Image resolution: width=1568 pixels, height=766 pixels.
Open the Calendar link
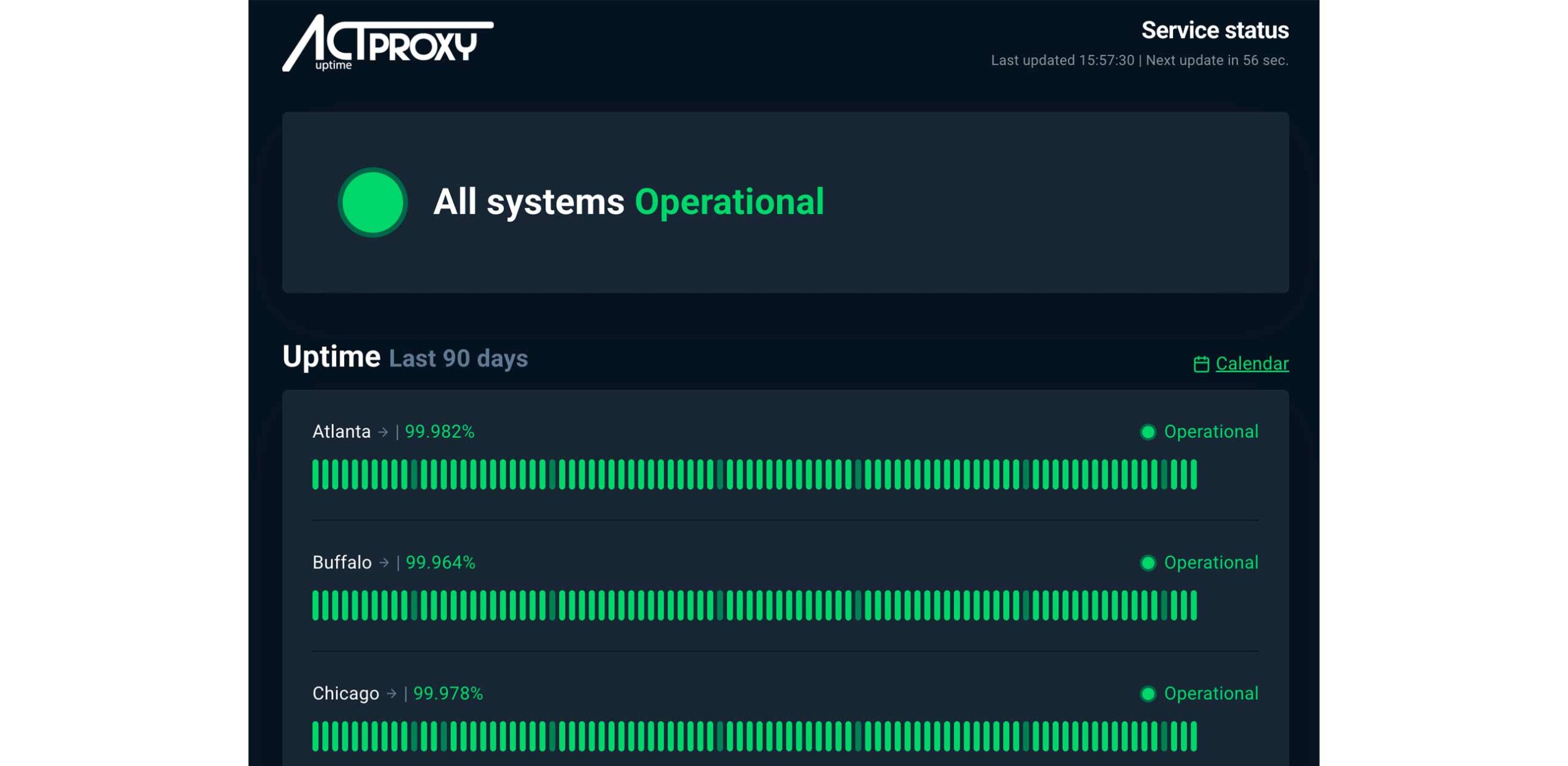tap(1251, 363)
